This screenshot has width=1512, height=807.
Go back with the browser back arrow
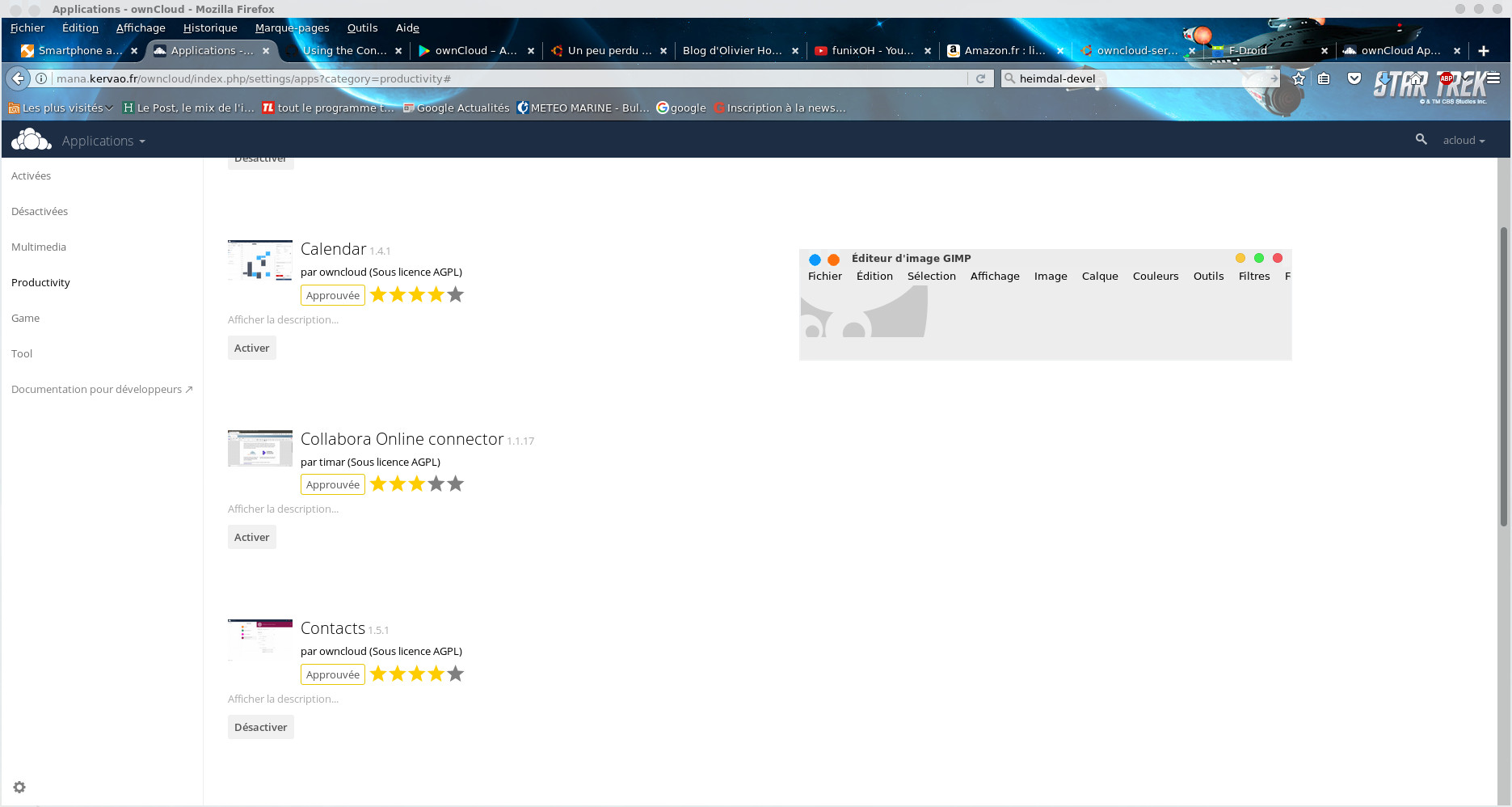tap(18, 78)
